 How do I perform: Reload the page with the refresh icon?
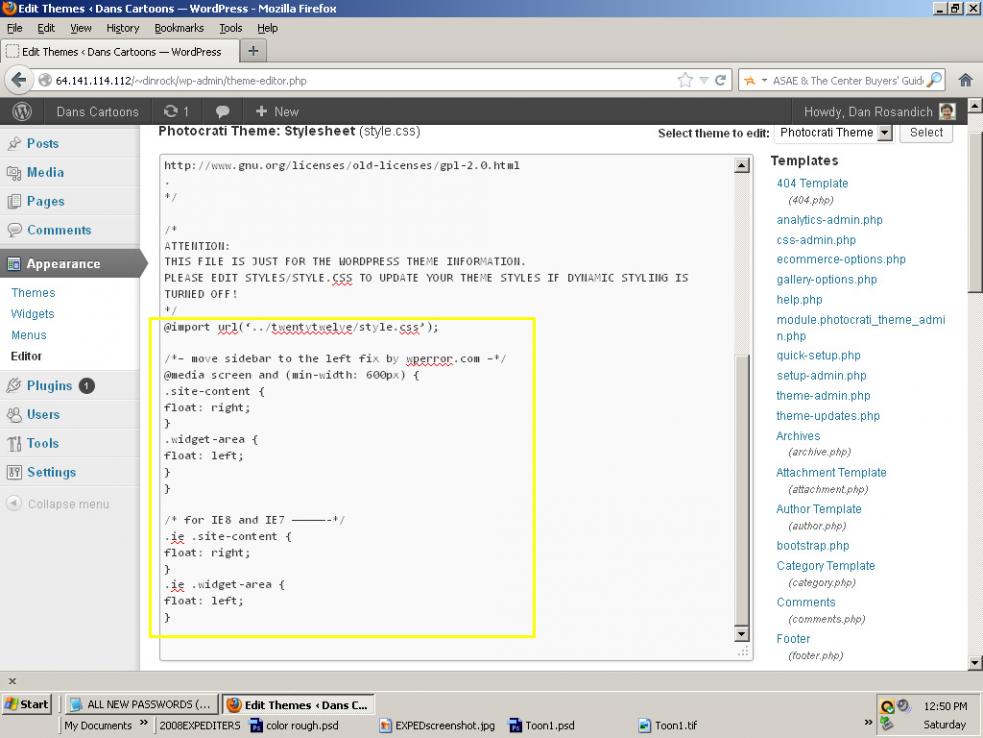720,80
